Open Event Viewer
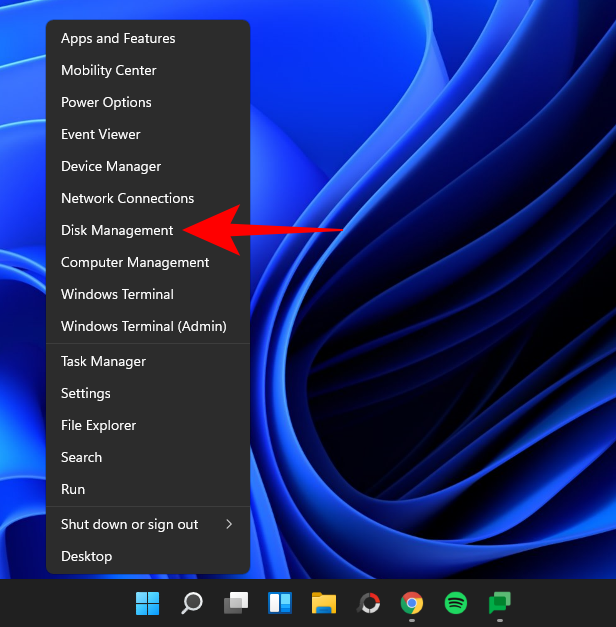Image resolution: width=616 pixels, height=627 pixels. click(x=101, y=134)
